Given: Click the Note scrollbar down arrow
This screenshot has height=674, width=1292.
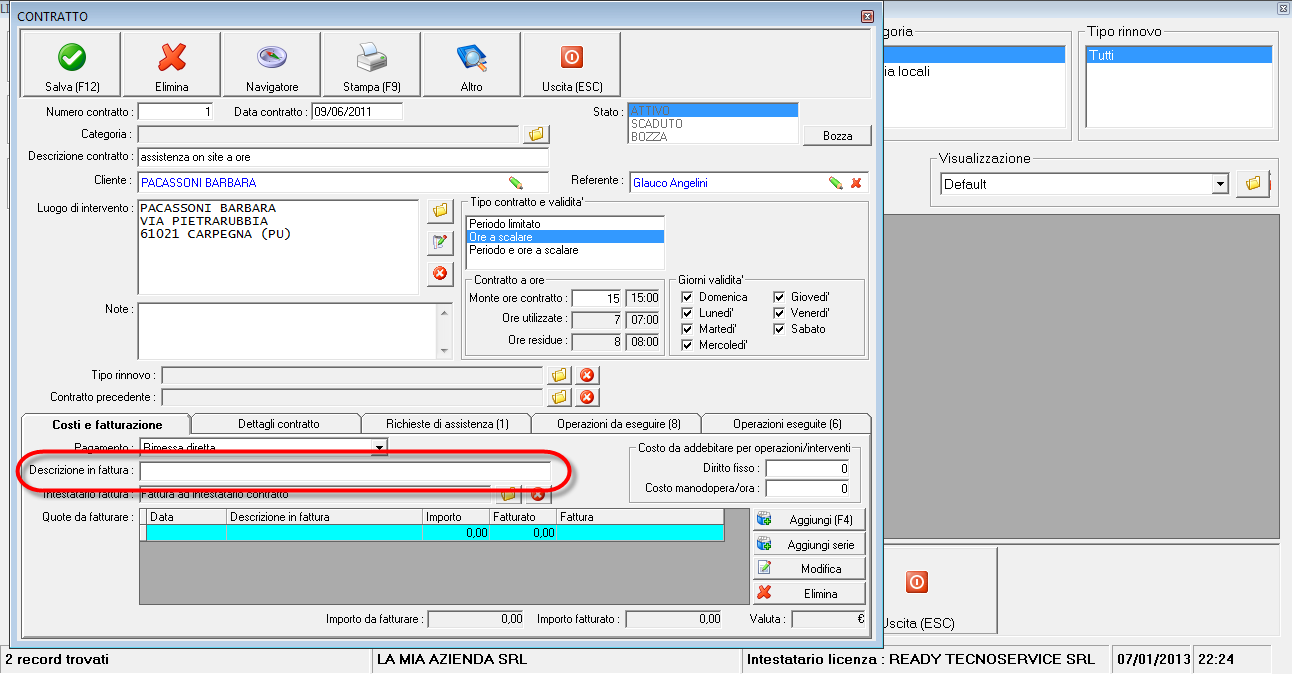Looking at the screenshot, I should (445, 350).
